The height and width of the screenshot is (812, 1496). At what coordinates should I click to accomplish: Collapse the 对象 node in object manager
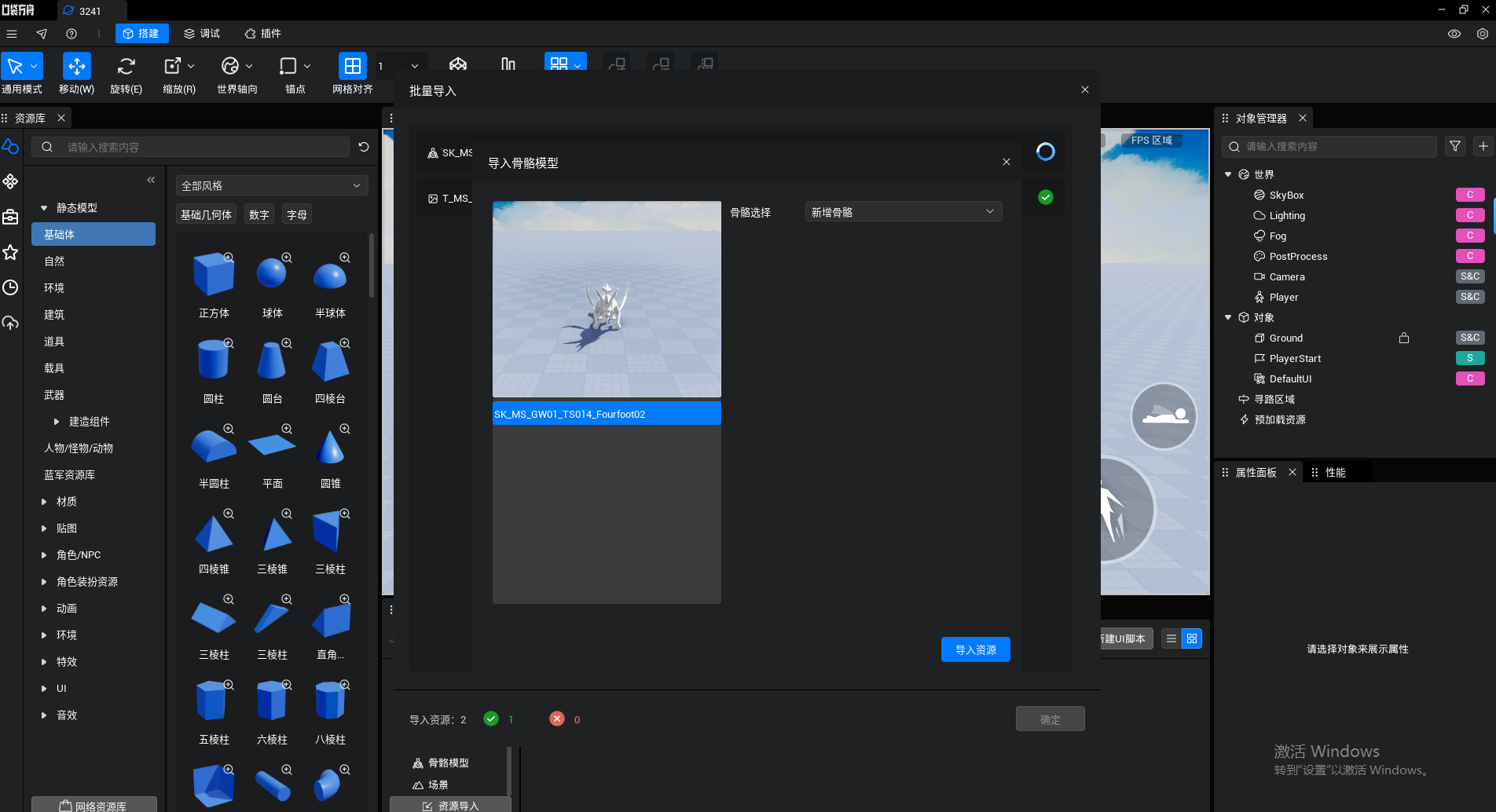pyautogui.click(x=1228, y=317)
